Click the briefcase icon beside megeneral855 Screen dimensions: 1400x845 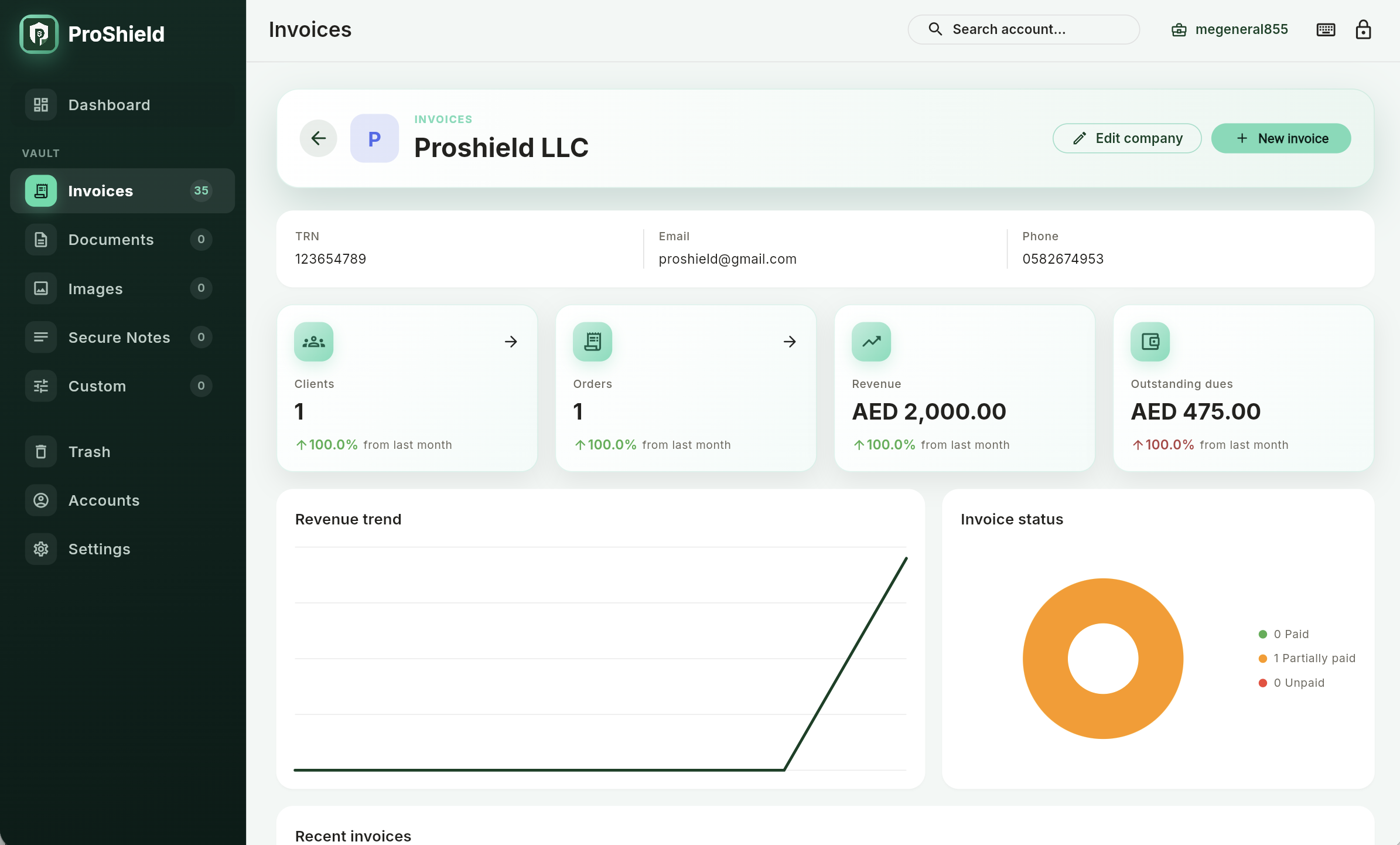pos(1179,30)
